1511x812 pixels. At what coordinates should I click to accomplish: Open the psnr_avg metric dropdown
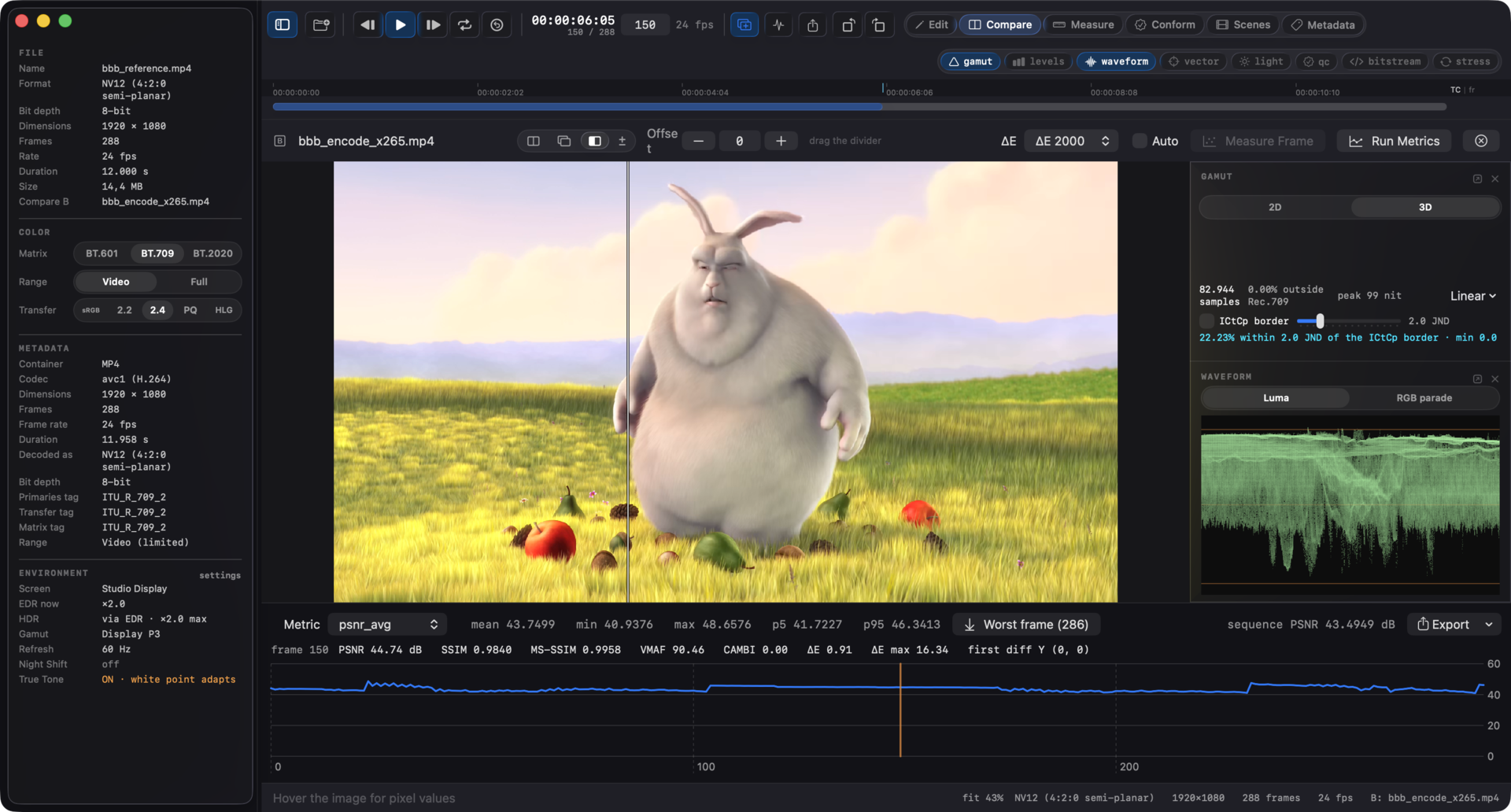pos(387,624)
